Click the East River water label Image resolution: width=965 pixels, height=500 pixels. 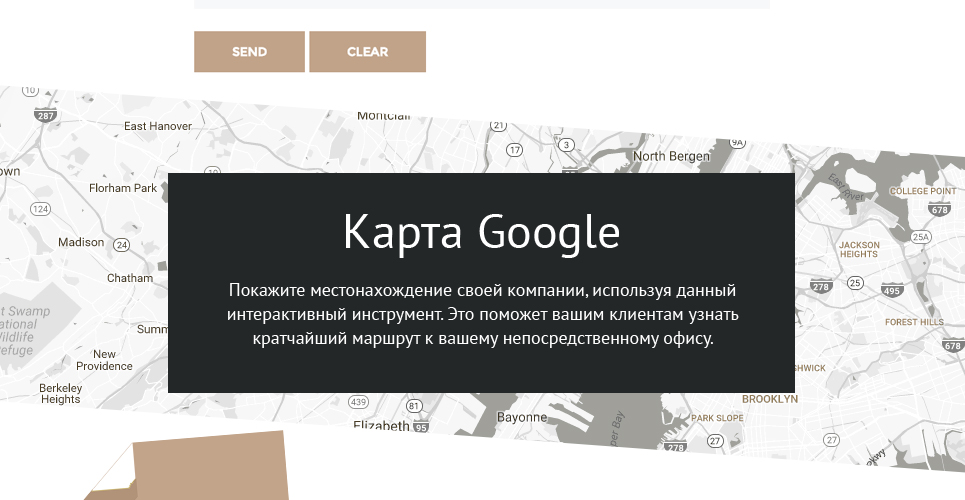pyautogui.click(x=846, y=187)
